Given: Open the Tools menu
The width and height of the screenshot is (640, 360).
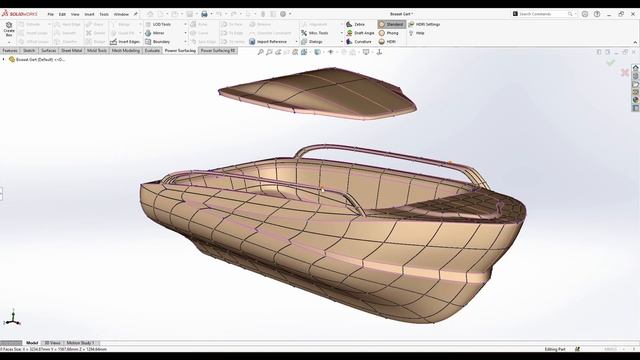Looking at the screenshot, I should pyautogui.click(x=104, y=14).
